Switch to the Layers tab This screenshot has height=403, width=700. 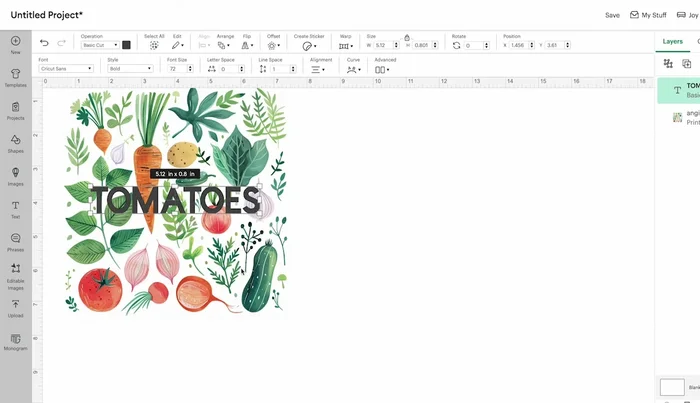point(672,41)
